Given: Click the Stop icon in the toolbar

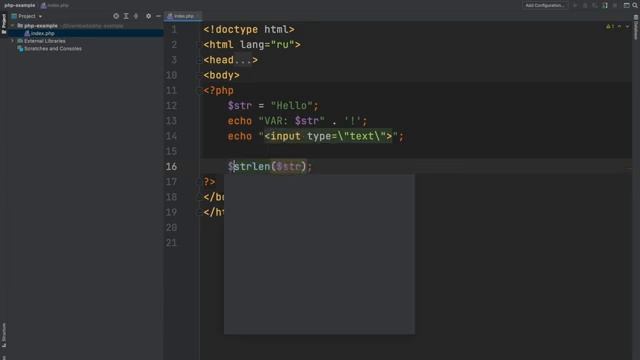Looking at the screenshot, I should tap(615, 5).
